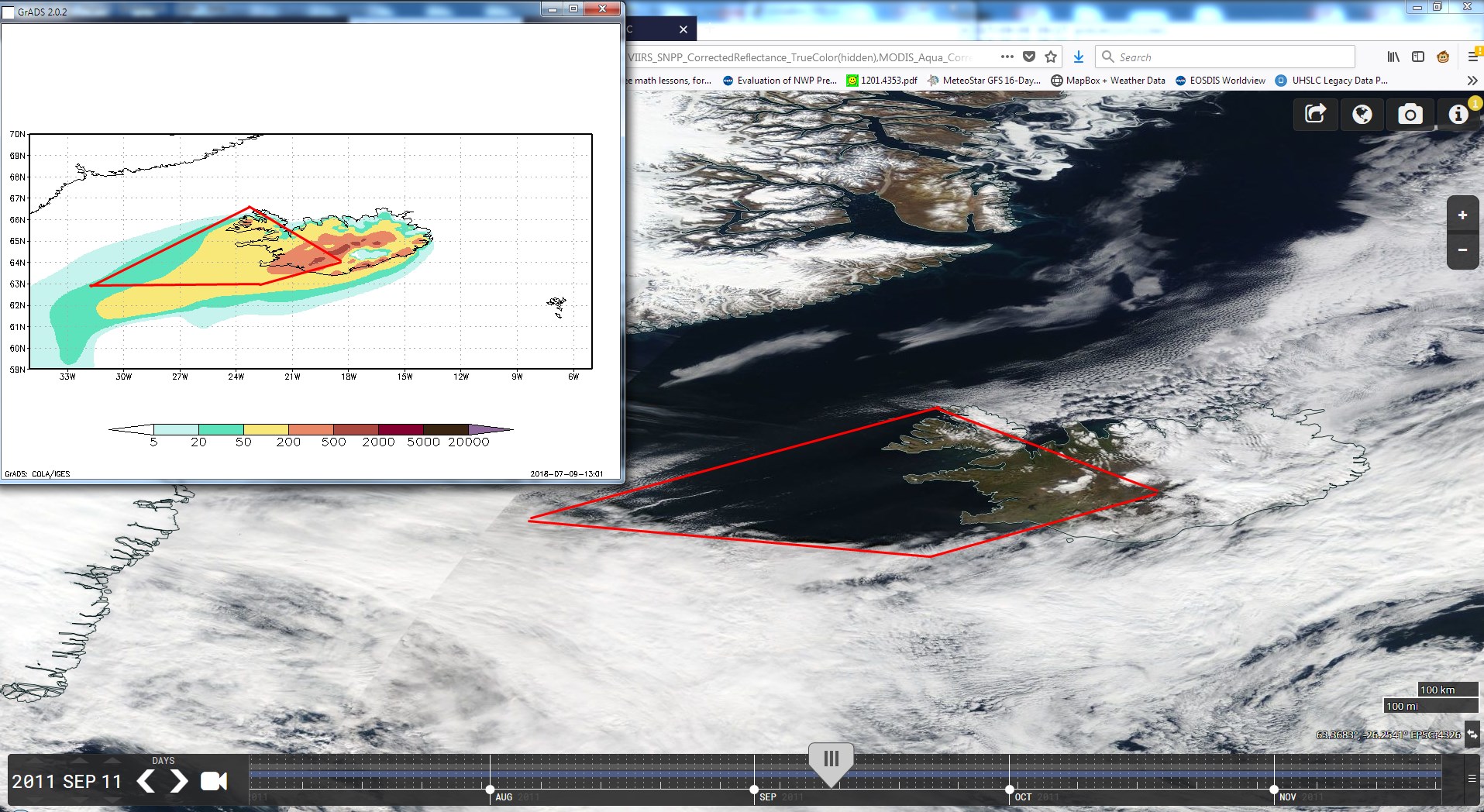Screen dimensions: 1484x812
Task: Open Evaluation of NWP Pre... bookmark
Action: click(780, 81)
